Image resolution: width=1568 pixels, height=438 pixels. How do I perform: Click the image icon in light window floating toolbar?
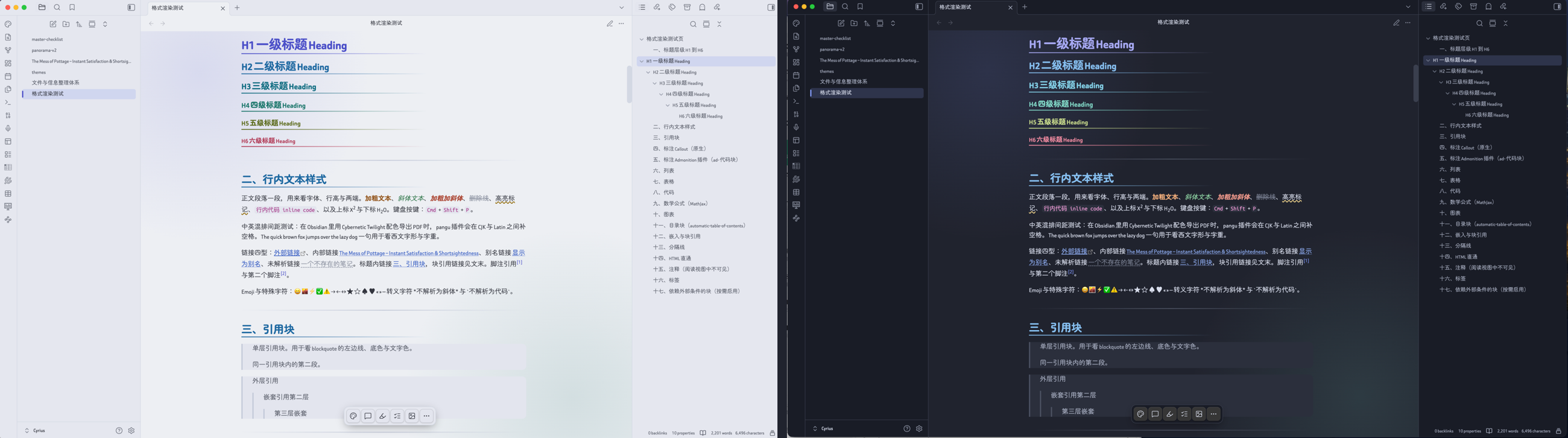pyautogui.click(x=412, y=416)
